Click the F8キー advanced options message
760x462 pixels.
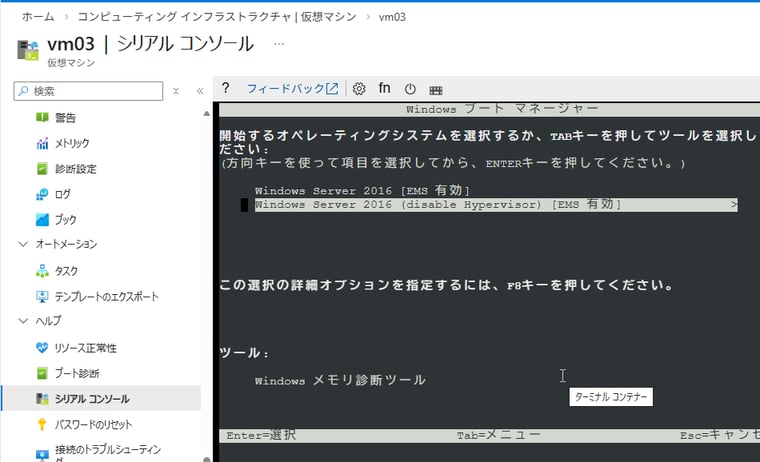pyautogui.click(x=446, y=285)
